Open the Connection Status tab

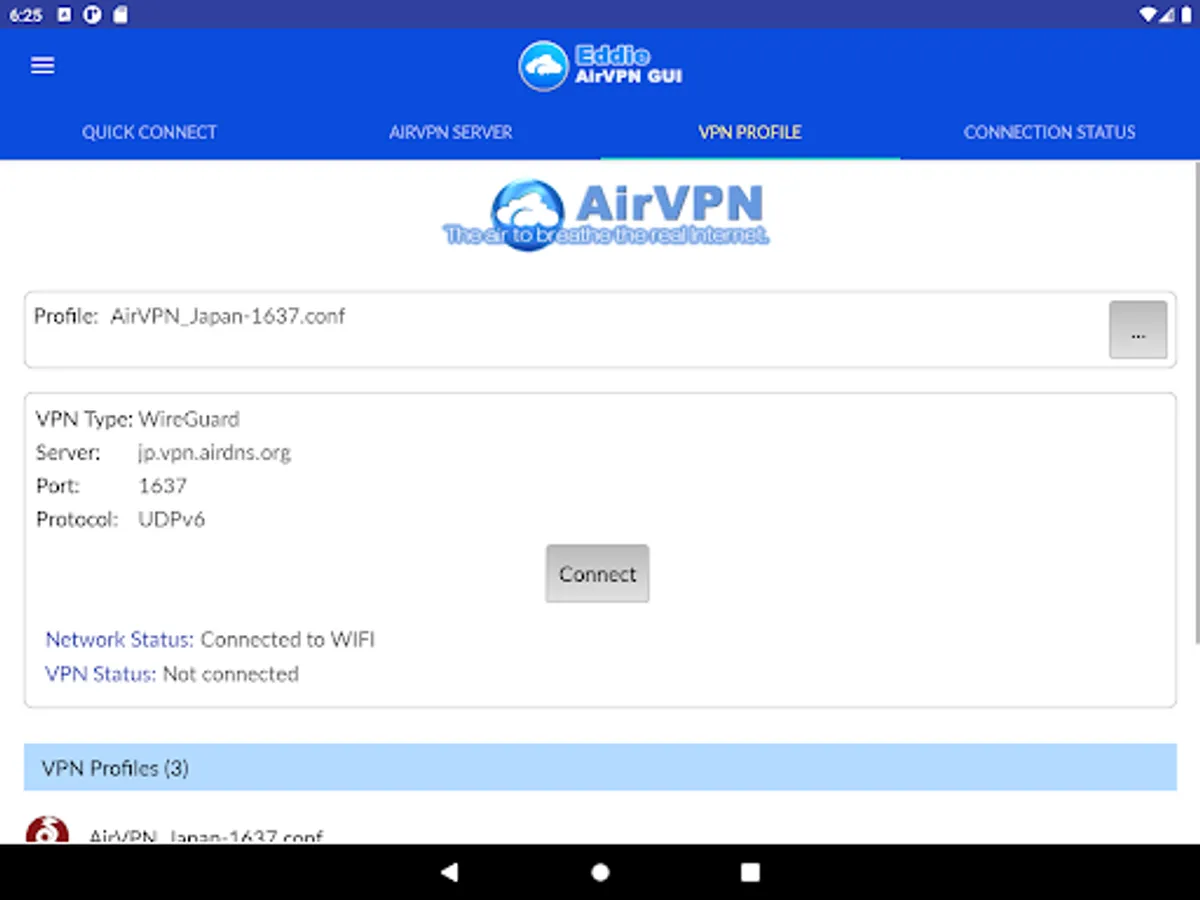(1050, 132)
